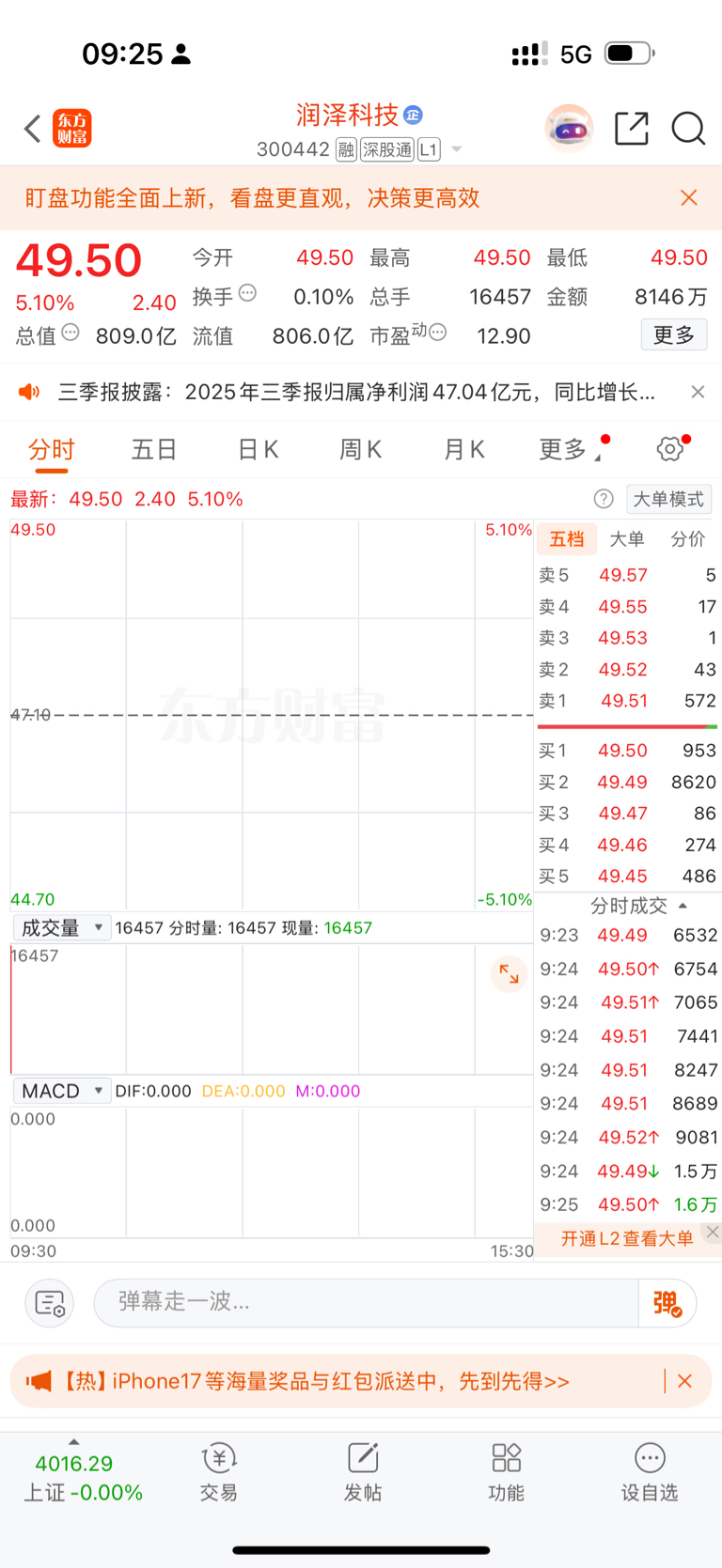The height and width of the screenshot is (1568, 722).
Task: Expand the 上证 index panel arrow
Action: 74,1442
